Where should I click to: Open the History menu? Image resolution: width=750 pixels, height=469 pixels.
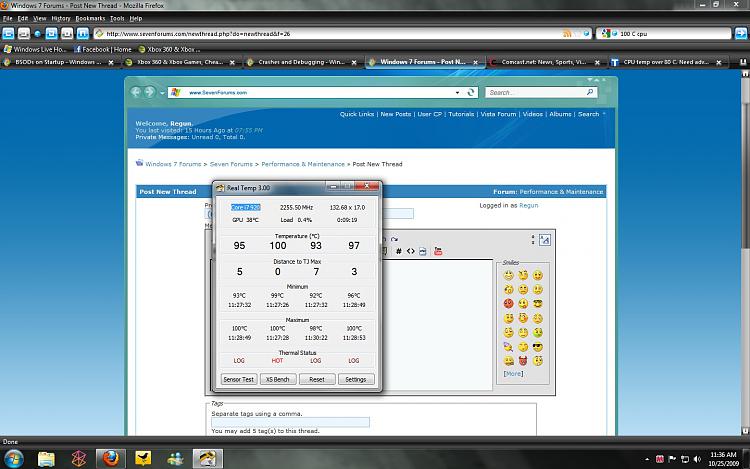coord(61,19)
